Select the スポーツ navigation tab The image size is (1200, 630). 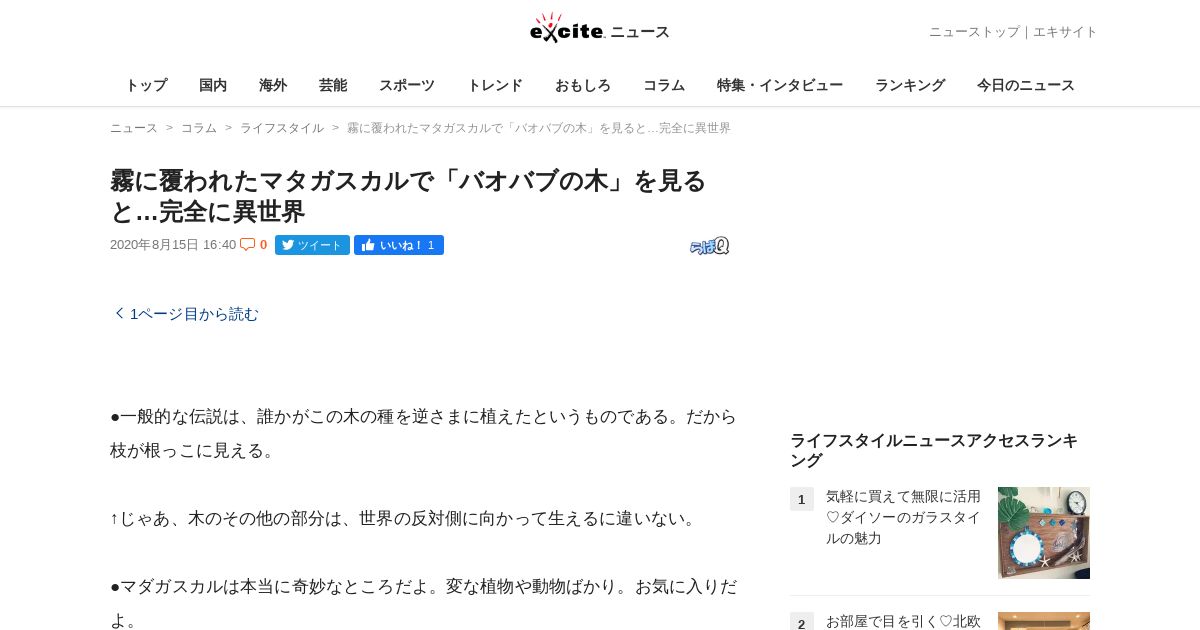(x=407, y=85)
